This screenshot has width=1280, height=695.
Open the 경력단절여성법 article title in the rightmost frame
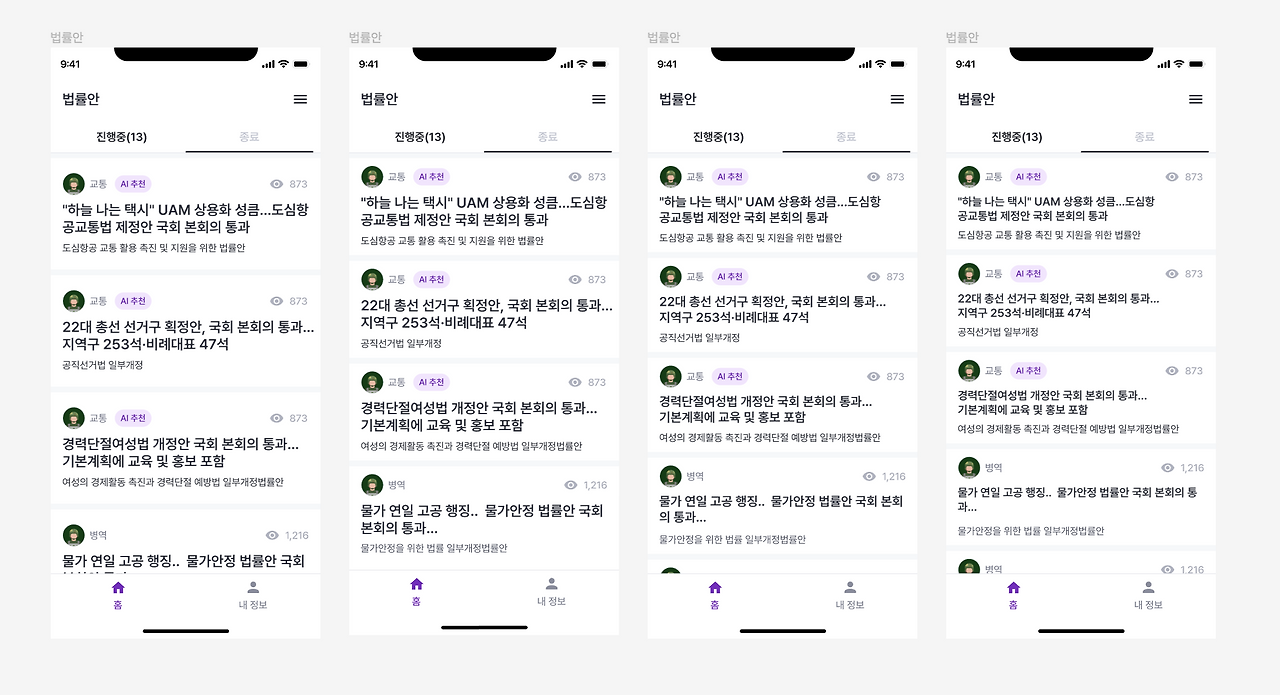[1053, 403]
